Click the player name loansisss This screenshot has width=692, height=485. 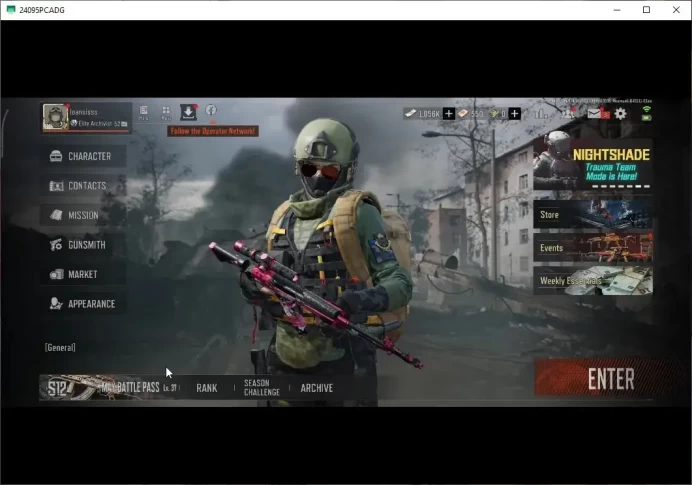[x=83, y=112]
